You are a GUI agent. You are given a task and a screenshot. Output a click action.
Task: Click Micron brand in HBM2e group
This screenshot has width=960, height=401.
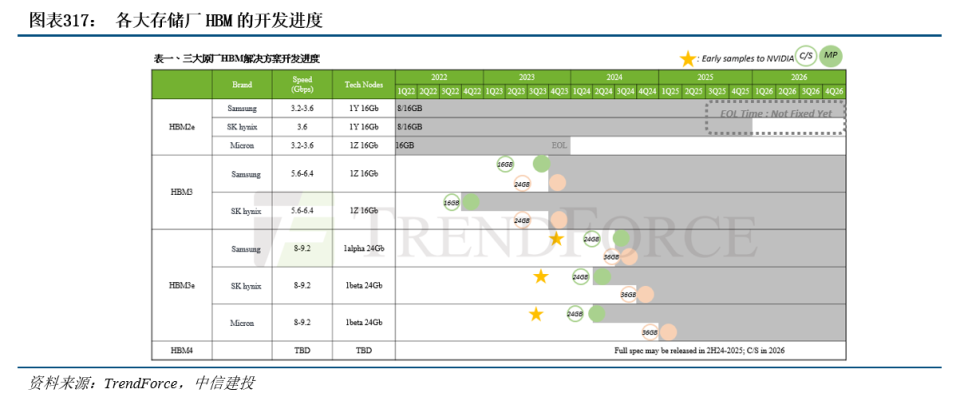click(242, 146)
